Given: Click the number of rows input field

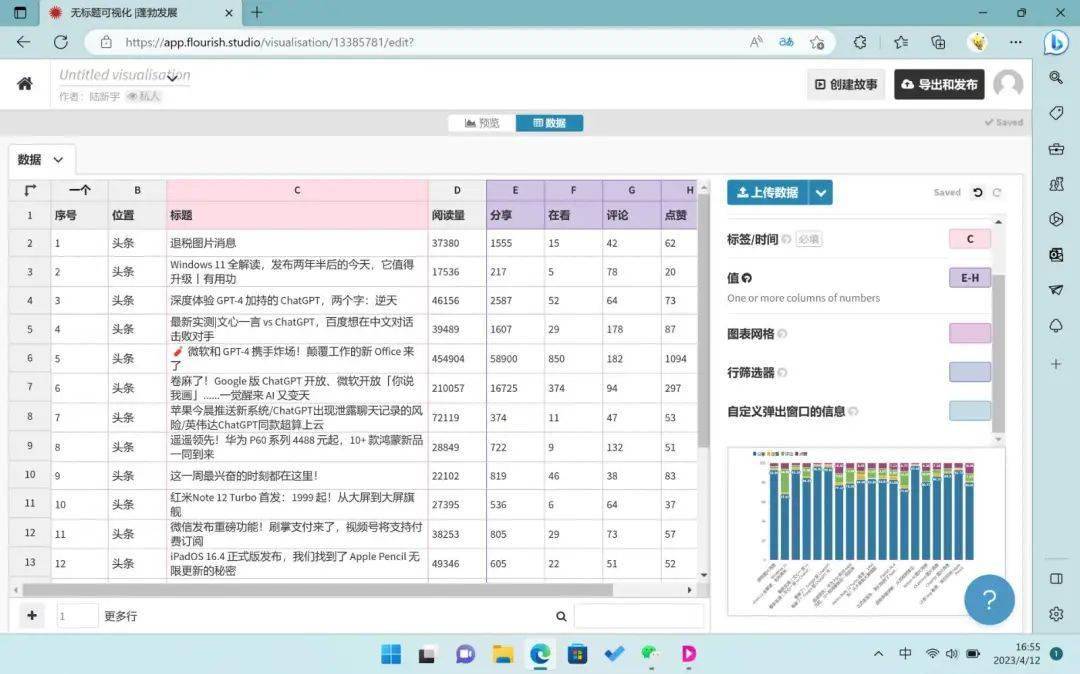Looking at the screenshot, I should [77, 615].
